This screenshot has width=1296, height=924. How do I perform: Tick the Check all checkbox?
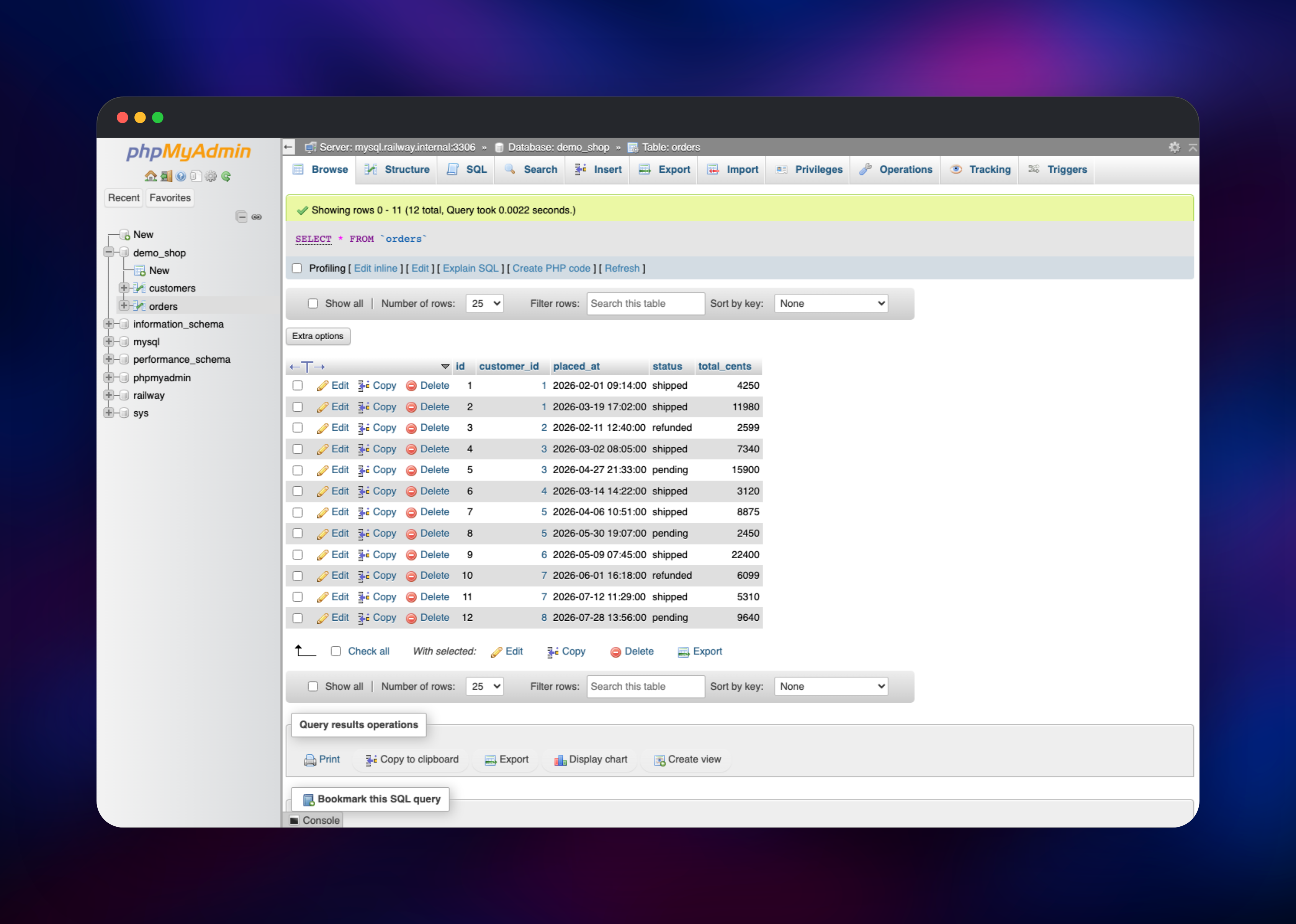tap(336, 651)
